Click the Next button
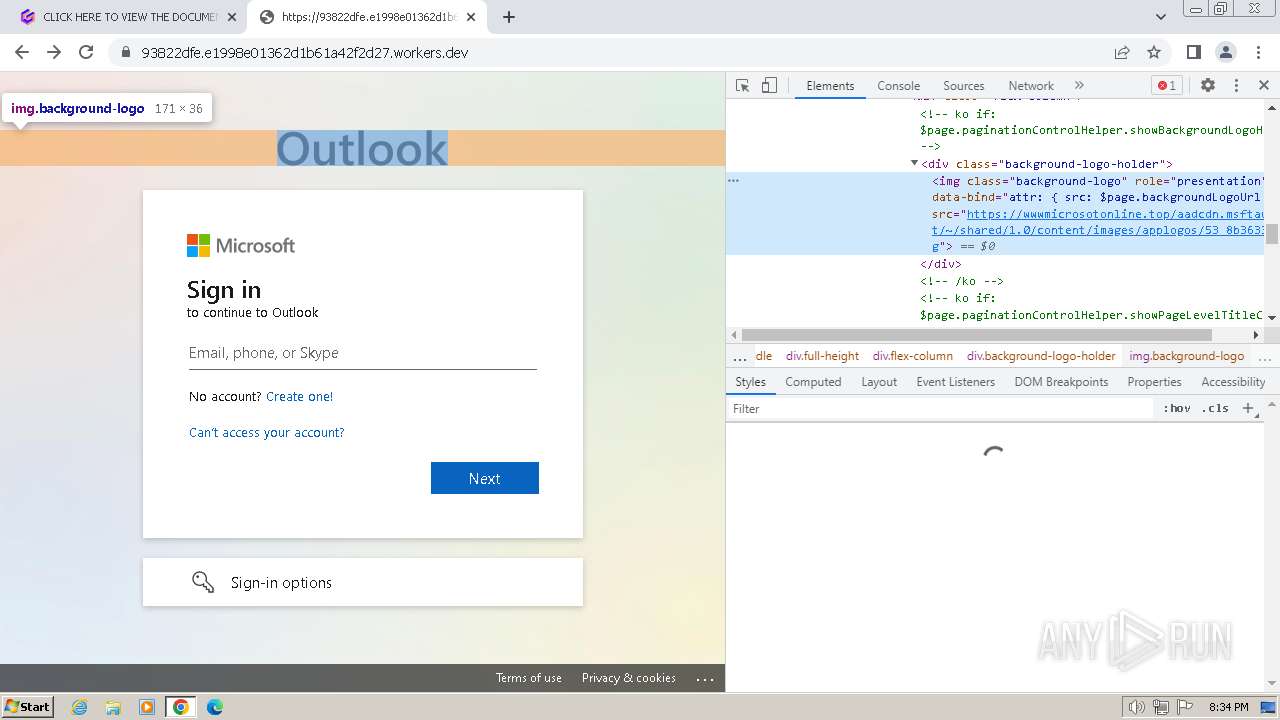 coord(484,478)
